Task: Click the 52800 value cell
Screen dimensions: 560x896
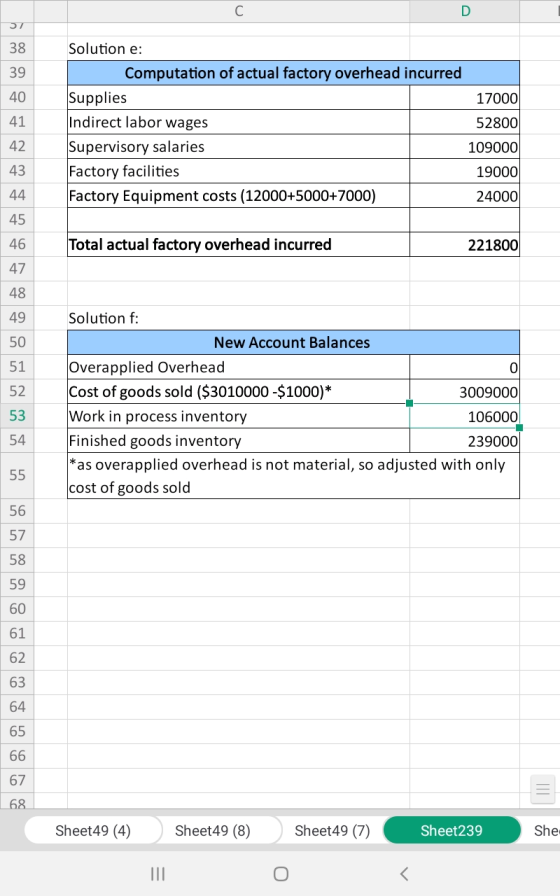Action: click(x=465, y=122)
